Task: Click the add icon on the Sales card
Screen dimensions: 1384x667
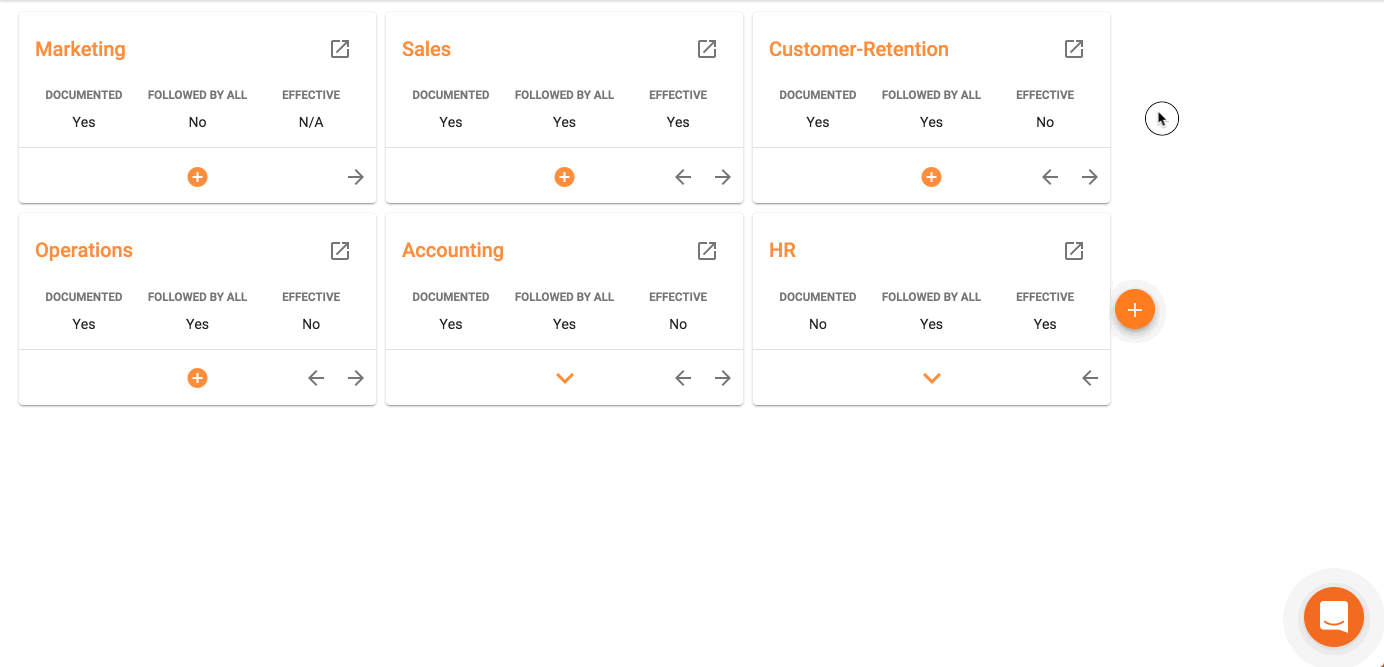Action: 564,176
